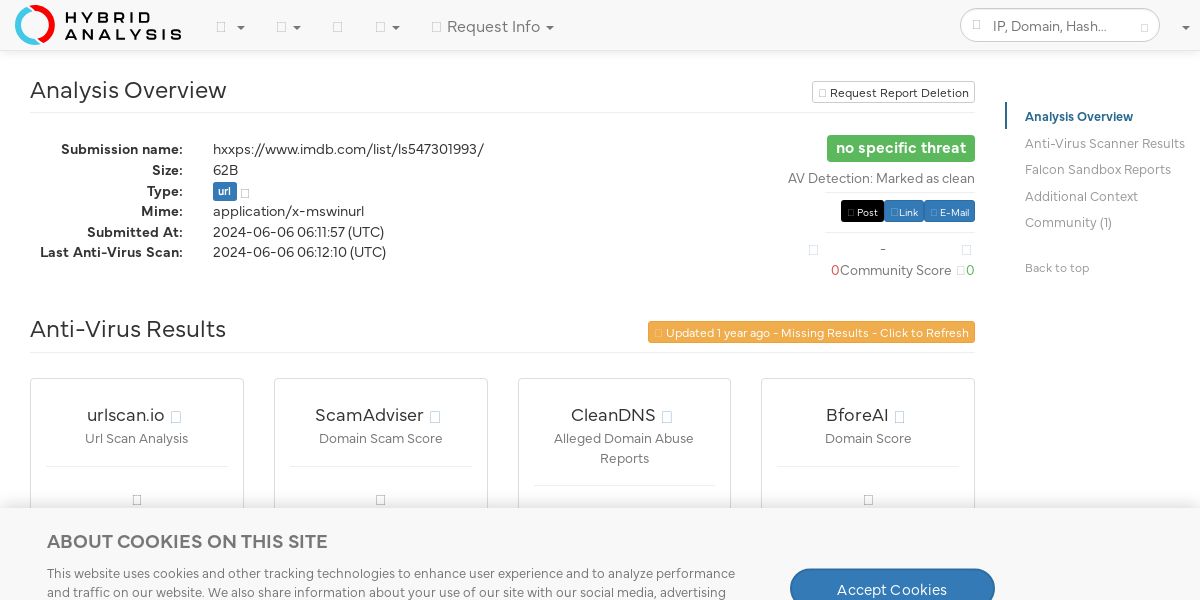Click ABOUT COOKIES ON THIS SITE heading
The image size is (1200, 600).
(x=187, y=542)
